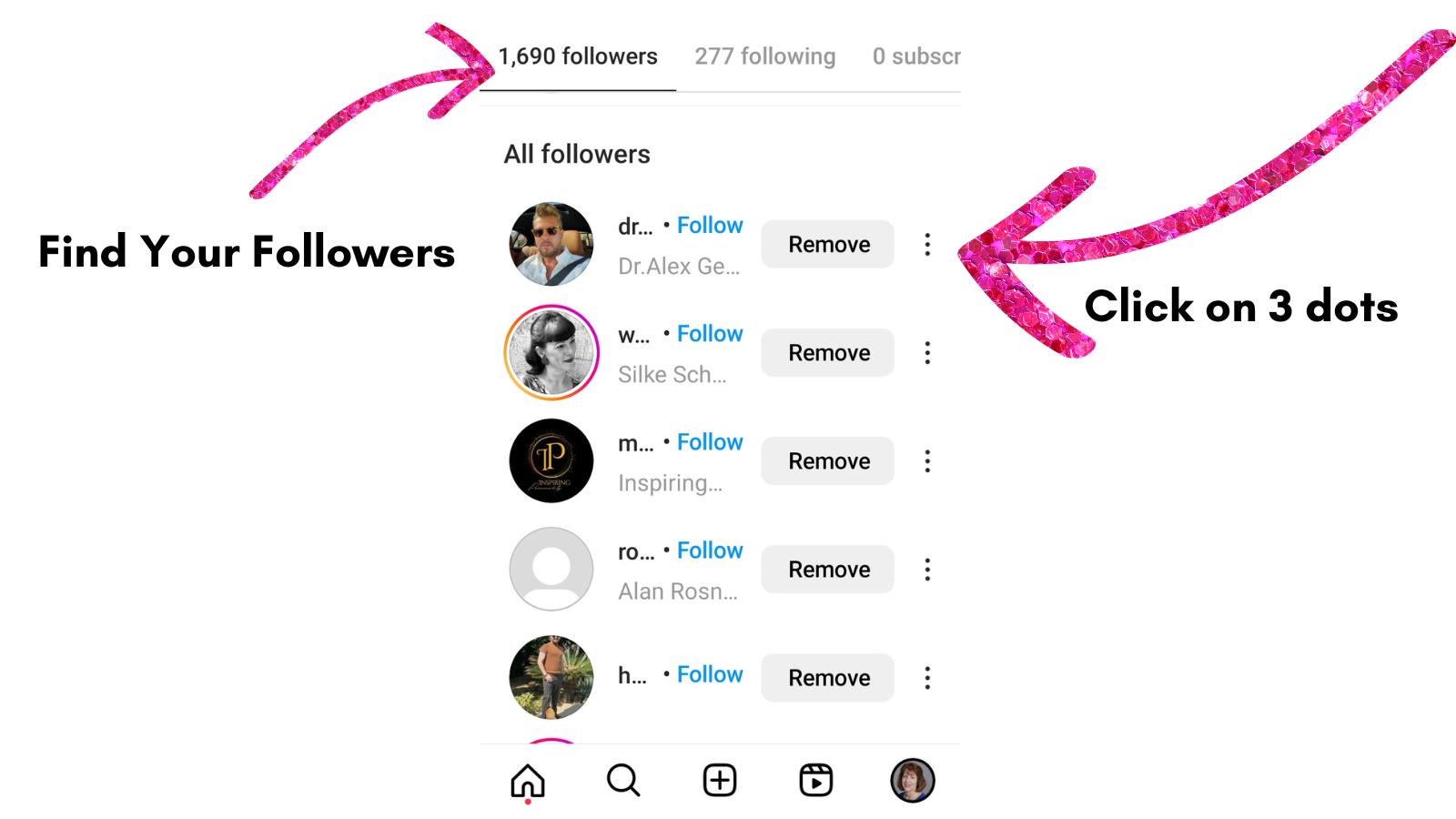Open the Reels icon
The width and height of the screenshot is (1456, 819).
(816, 781)
